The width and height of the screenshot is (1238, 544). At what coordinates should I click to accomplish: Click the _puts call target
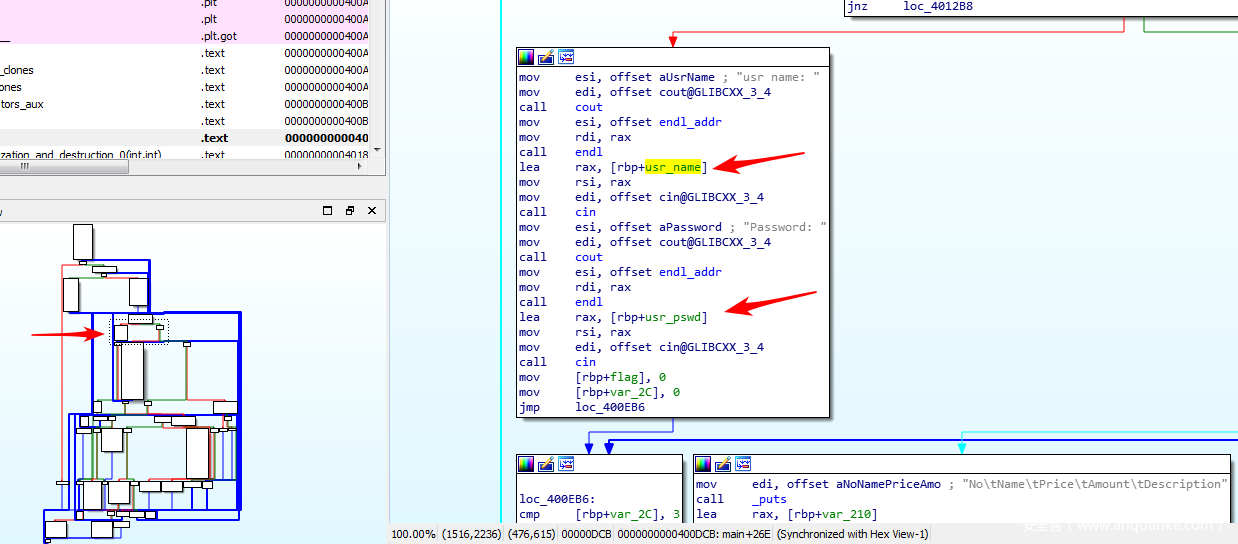[769, 499]
